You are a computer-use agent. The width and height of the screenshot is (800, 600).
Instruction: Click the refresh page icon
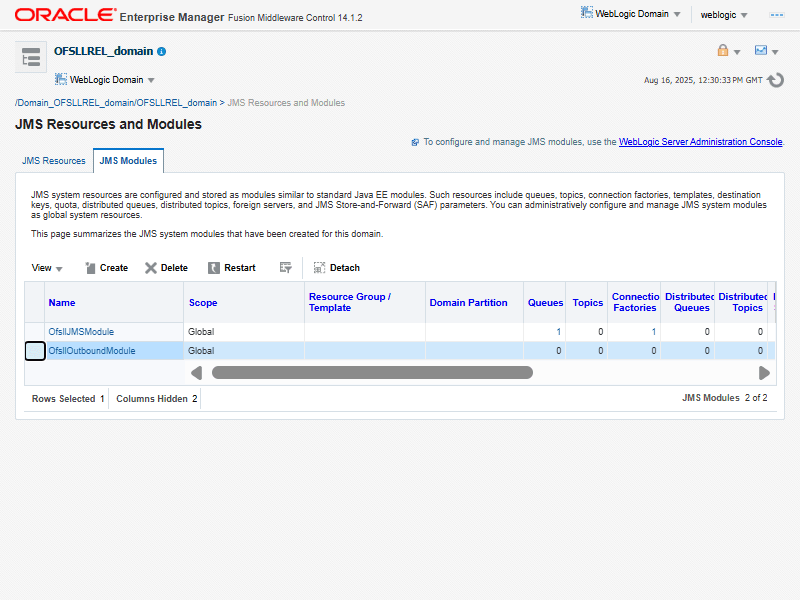pyautogui.click(x=776, y=80)
